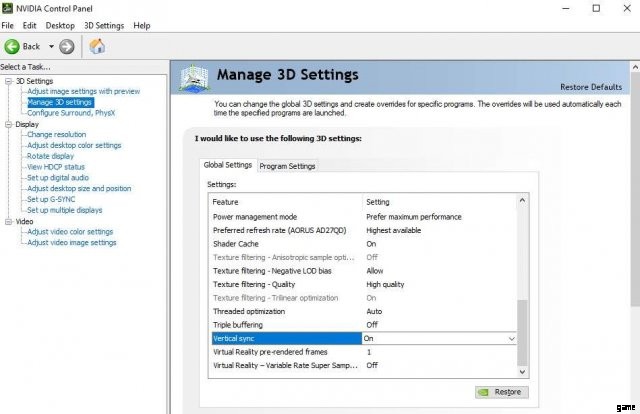Click the Restore Defaults link
The image size is (640, 414).
(591, 87)
